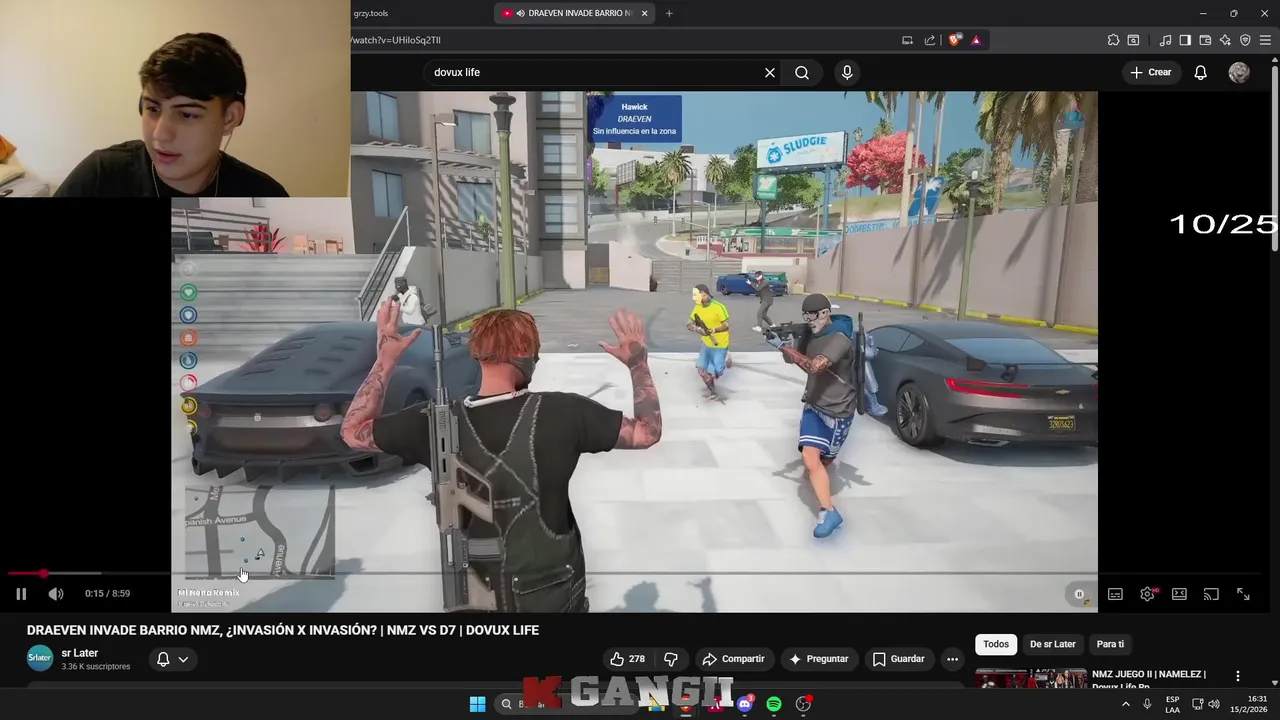Click the Compartir button
This screenshot has height=720, width=1280.
point(733,659)
